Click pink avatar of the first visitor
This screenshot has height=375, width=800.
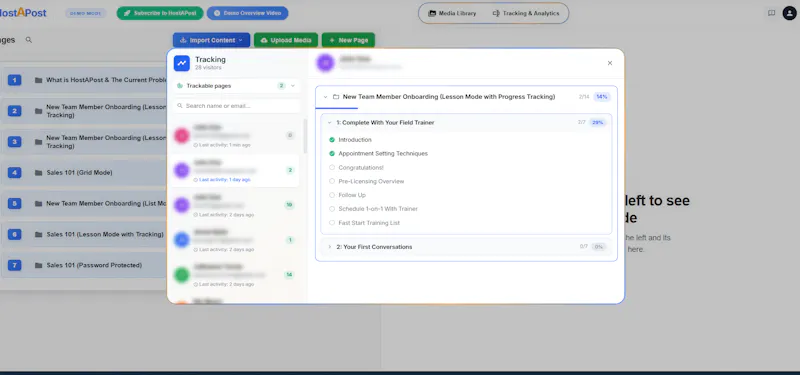pyautogui.click(x=182, y=136)
